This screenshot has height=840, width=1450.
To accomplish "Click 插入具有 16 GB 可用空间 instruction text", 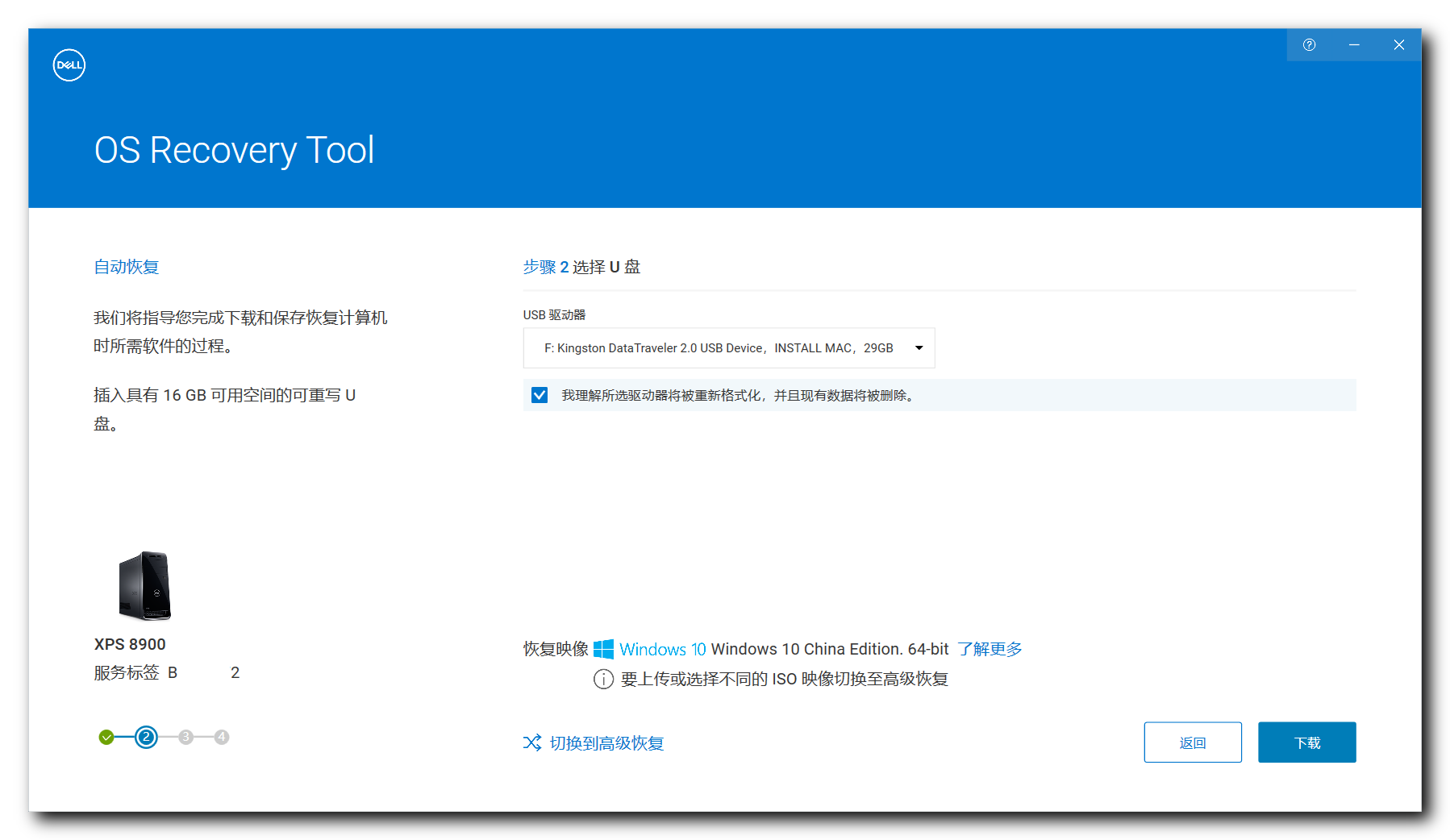I will (225, 410).
